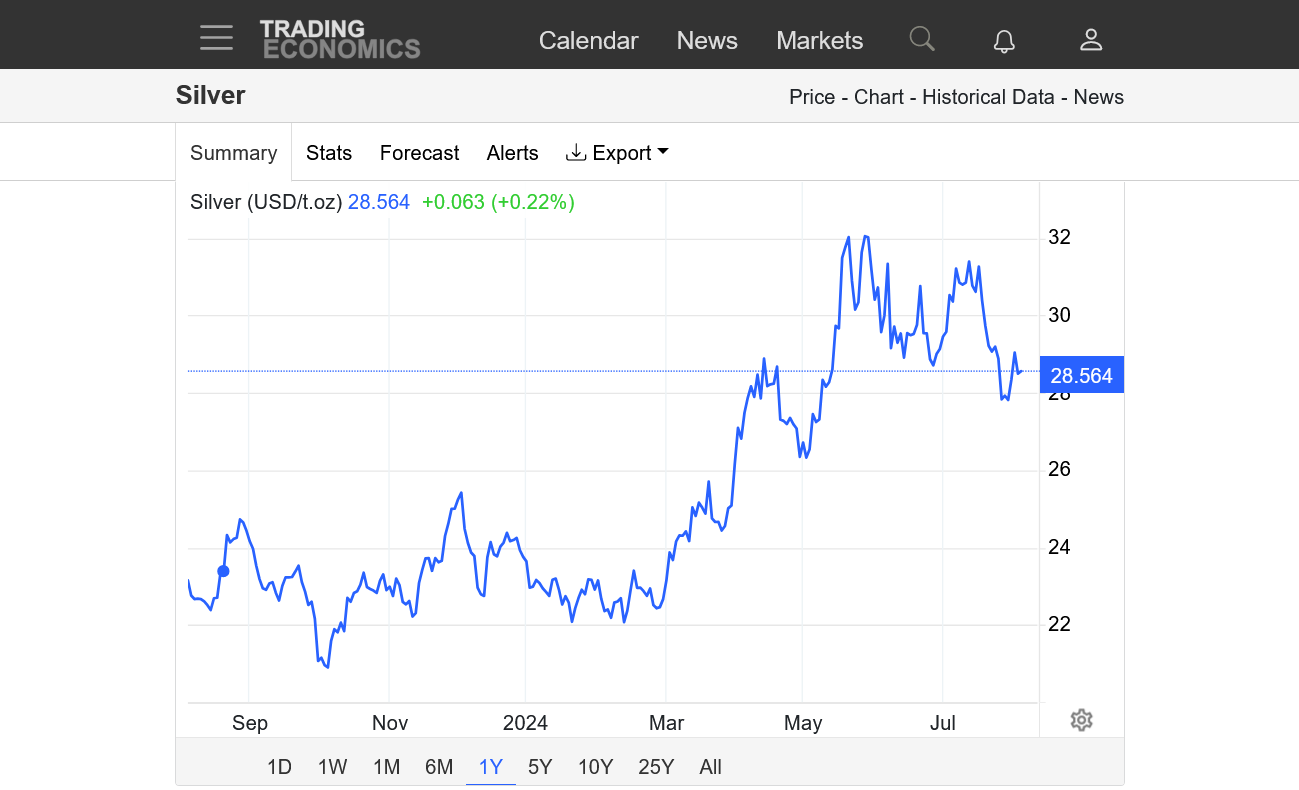Set chart range to 1W
This screenshot has width=1299, height=790.
(332, 767)
